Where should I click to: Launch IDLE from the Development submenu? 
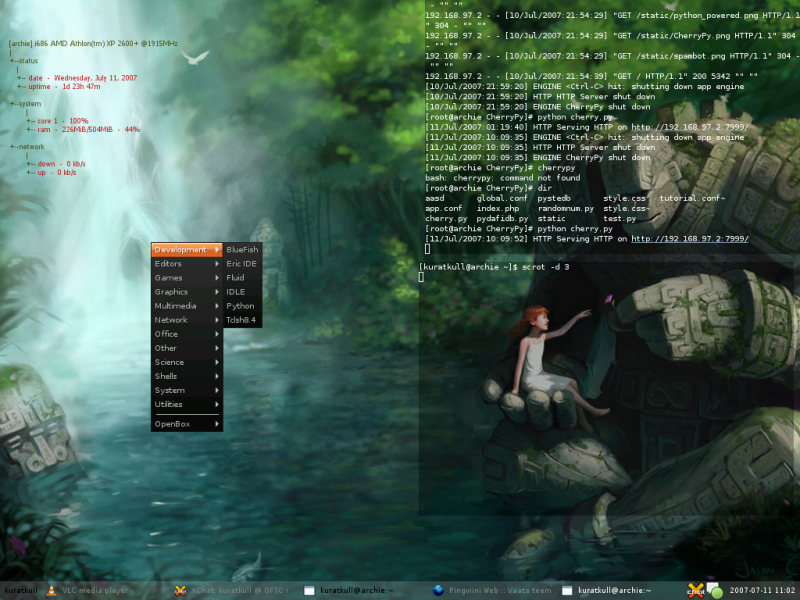click(242, 292)
